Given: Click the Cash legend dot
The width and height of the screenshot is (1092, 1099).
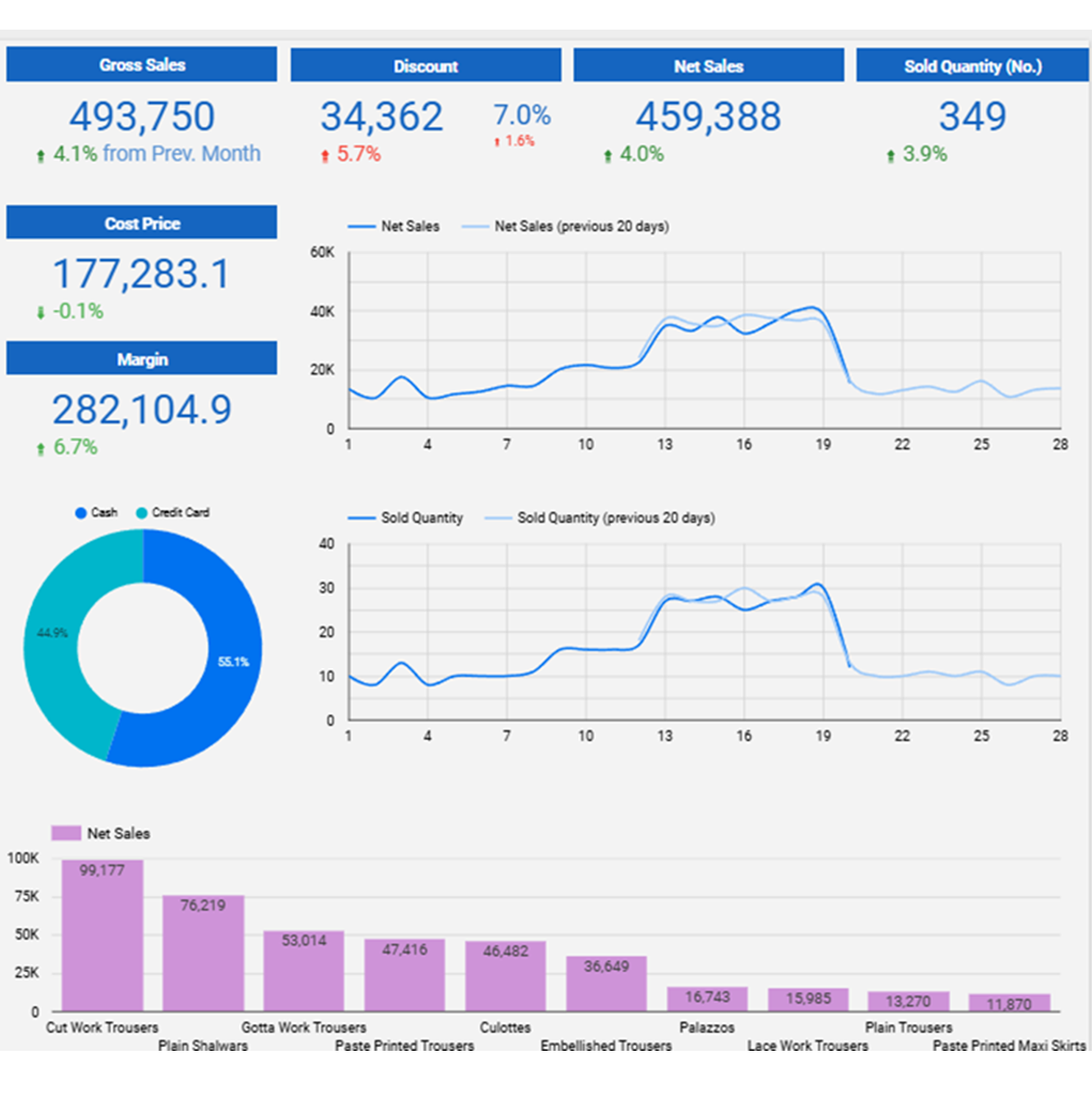Looking at the screenshot, I should pos(81,512).
